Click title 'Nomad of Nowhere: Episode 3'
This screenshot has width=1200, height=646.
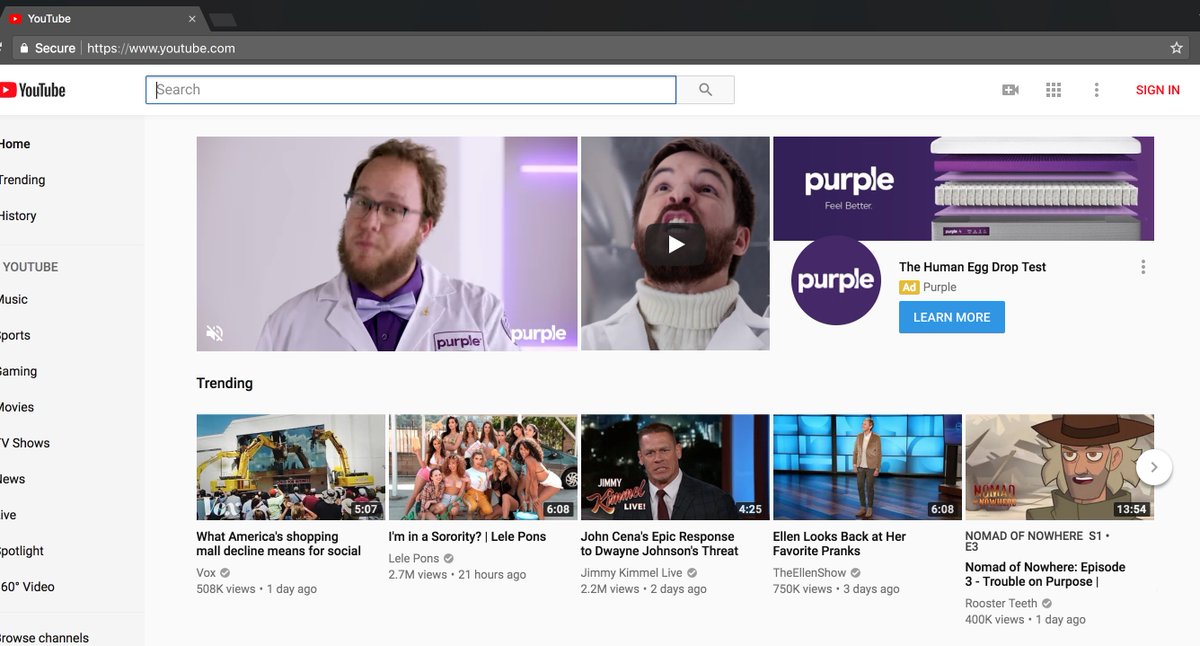[1045, 574]
